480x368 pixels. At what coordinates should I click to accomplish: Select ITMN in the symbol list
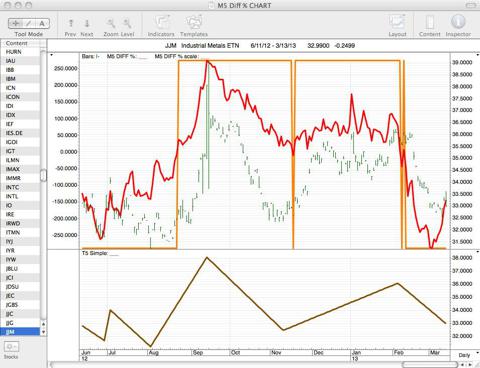click(x=20, y=232)
